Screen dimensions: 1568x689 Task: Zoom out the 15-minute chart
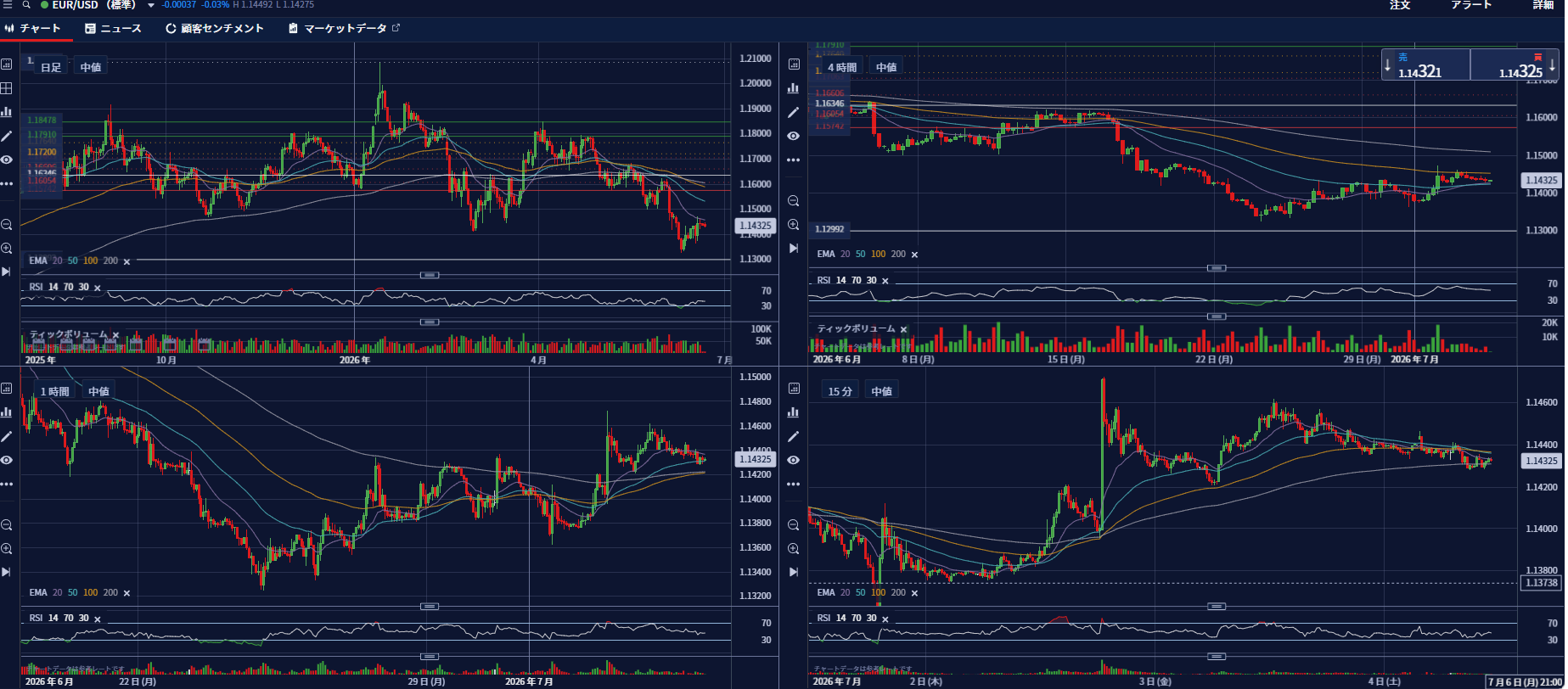tap(794, 525)
